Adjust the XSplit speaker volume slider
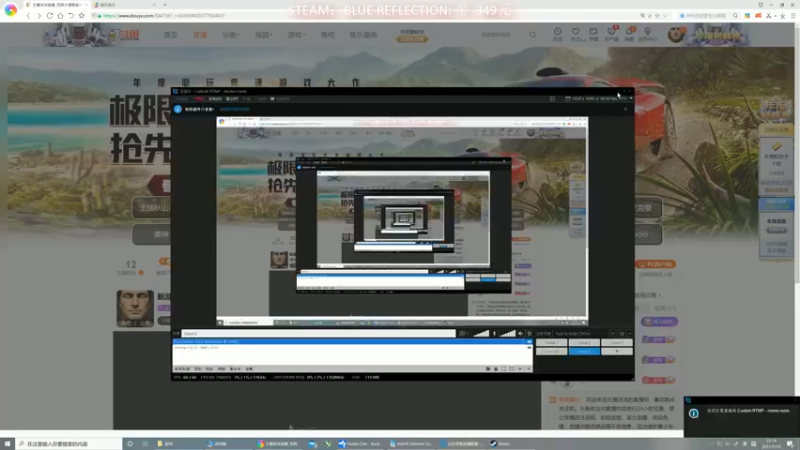The width and height of the screenshot is (800, 450). [x=508, y=334]
